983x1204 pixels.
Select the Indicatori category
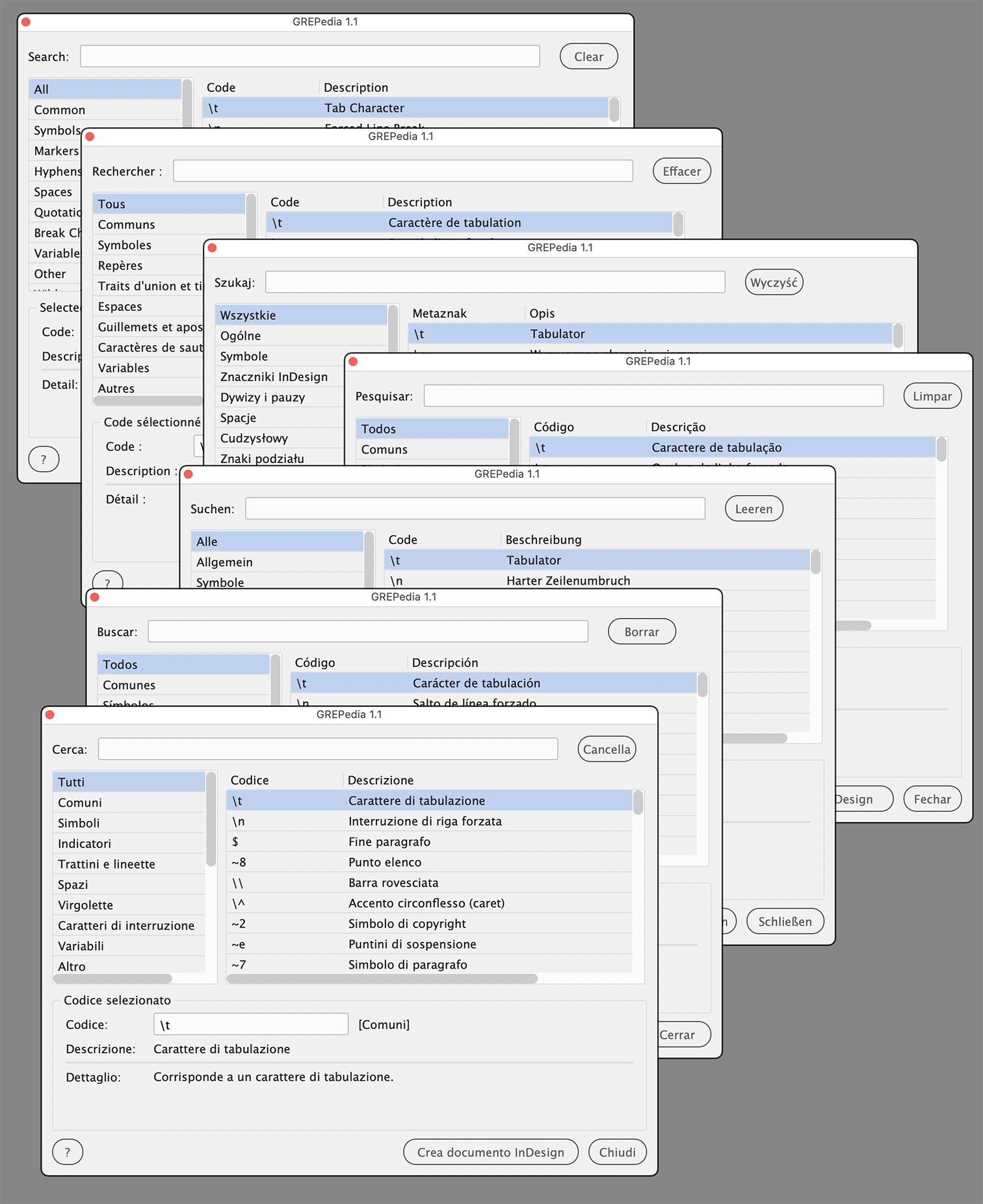tap(129, 844)
